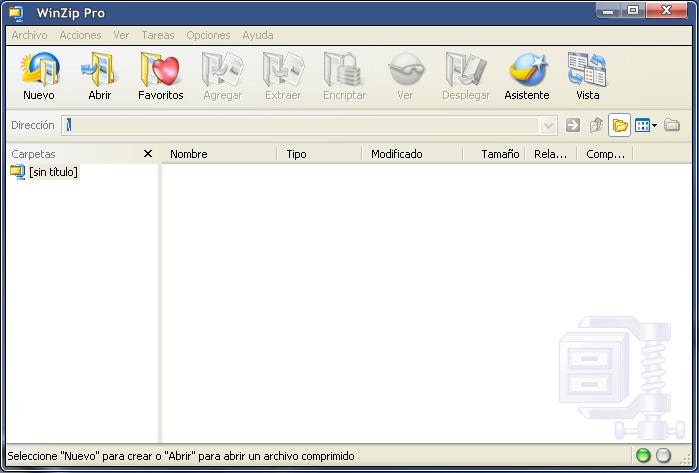Viewport: 699px width, 473px height.
Task: Focus the Dirección address field
Action: click(x=300, y=125)
